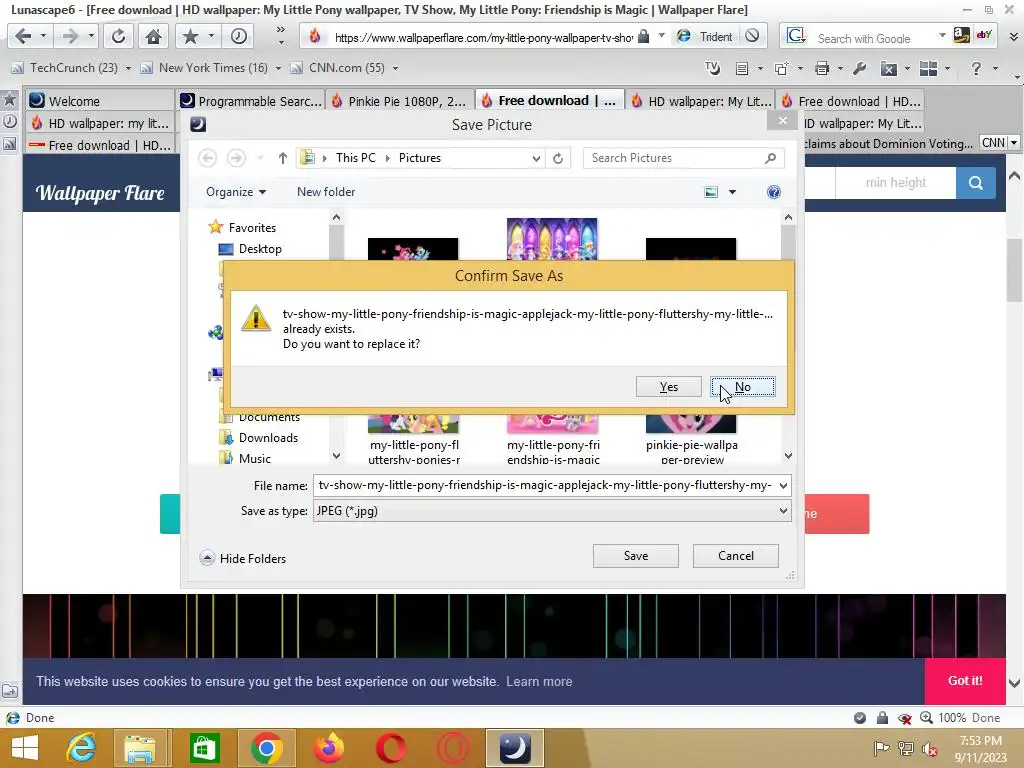Click the Print icon in the toolbar

[x=822, y=68]
